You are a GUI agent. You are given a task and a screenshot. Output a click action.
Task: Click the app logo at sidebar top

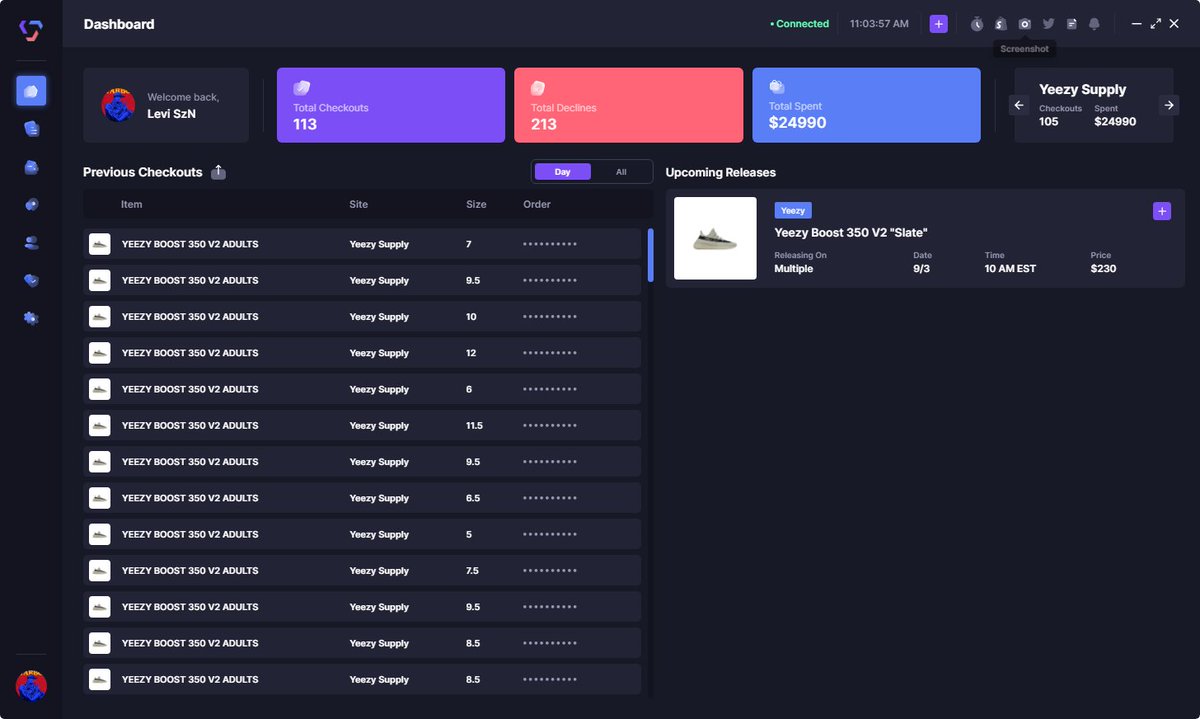pos(31,30)
